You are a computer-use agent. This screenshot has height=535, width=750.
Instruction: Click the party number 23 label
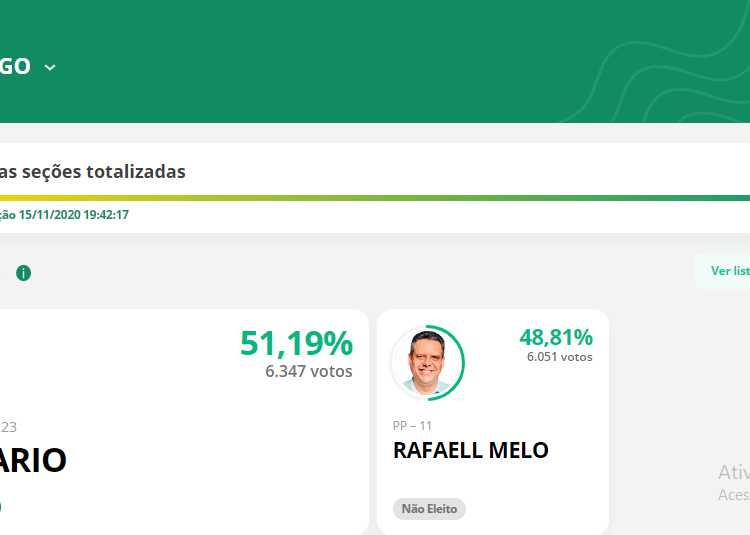[x=9, y=427]
